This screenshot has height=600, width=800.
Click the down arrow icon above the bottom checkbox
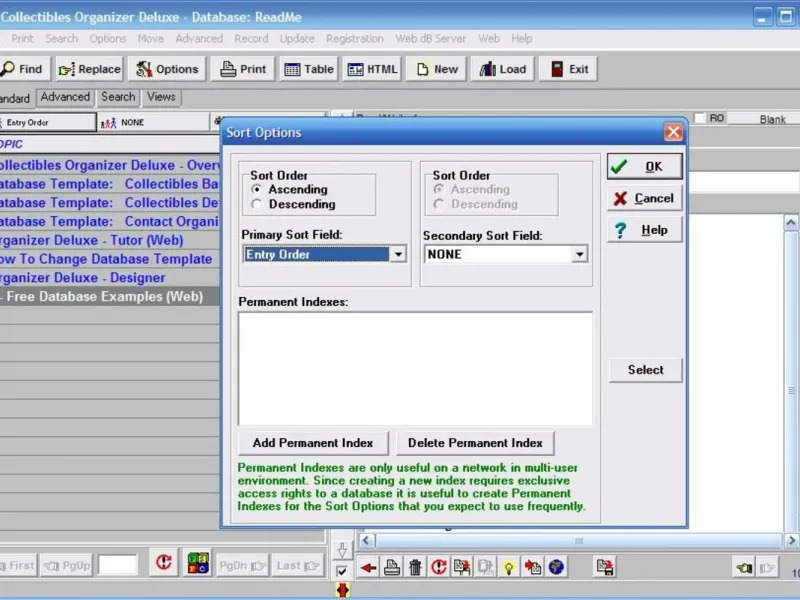tap(342, 550)
